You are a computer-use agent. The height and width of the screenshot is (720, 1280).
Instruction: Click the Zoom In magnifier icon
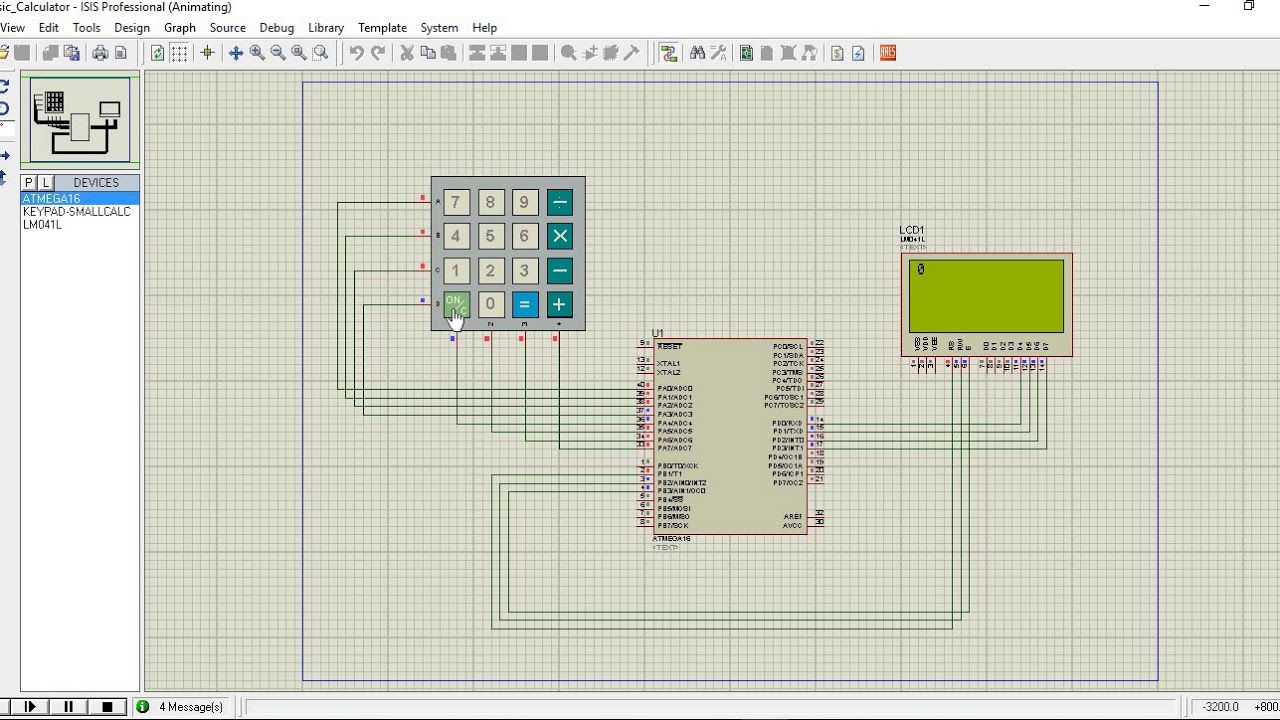point(257,53)
